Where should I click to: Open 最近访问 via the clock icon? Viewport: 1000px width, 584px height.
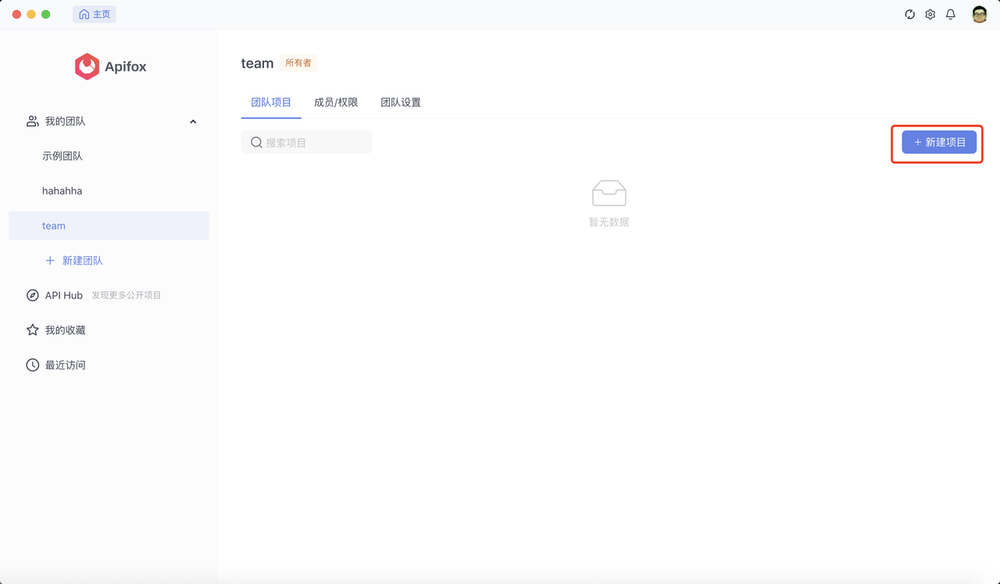coord(31,364)
